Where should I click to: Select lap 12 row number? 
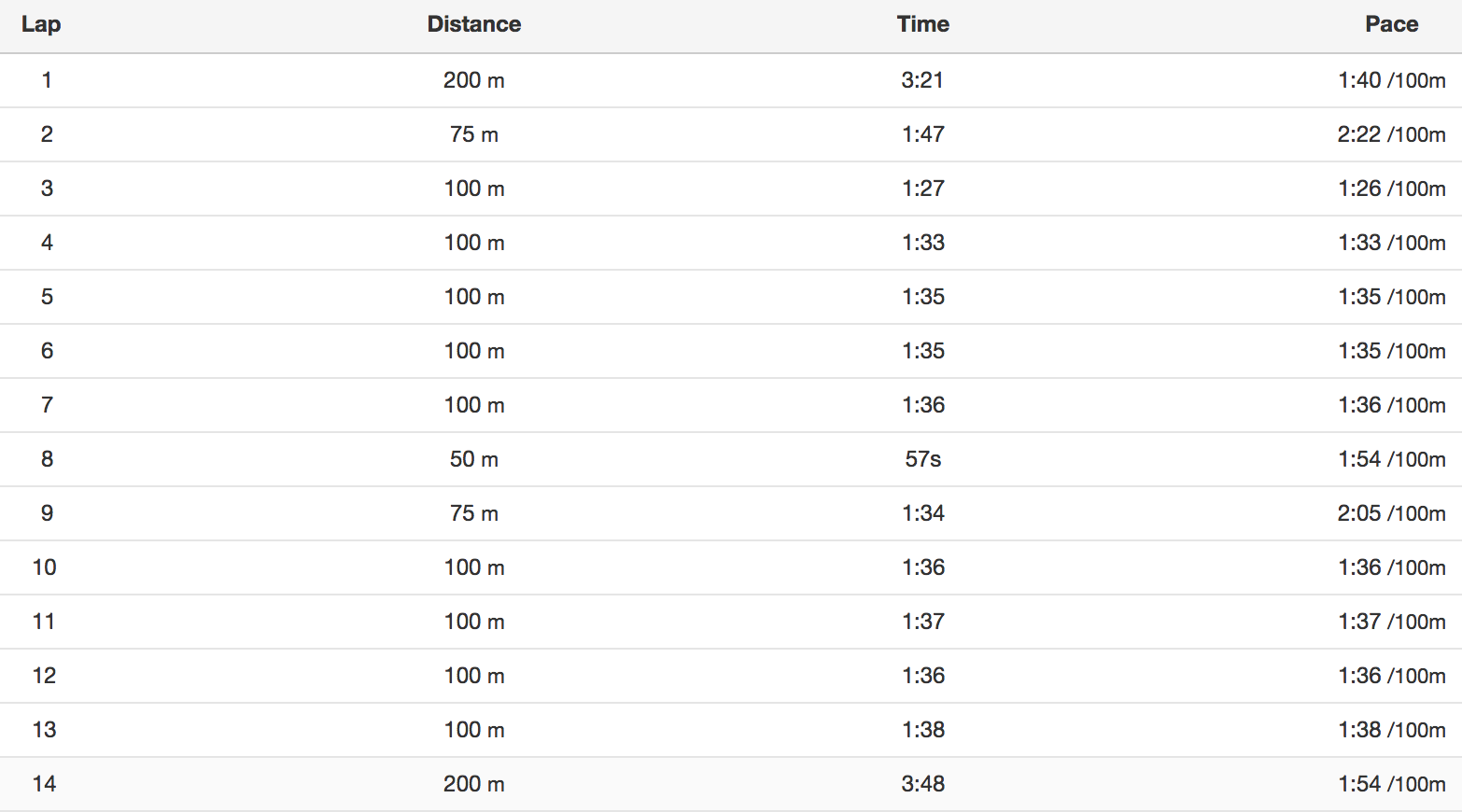[45, 676]
